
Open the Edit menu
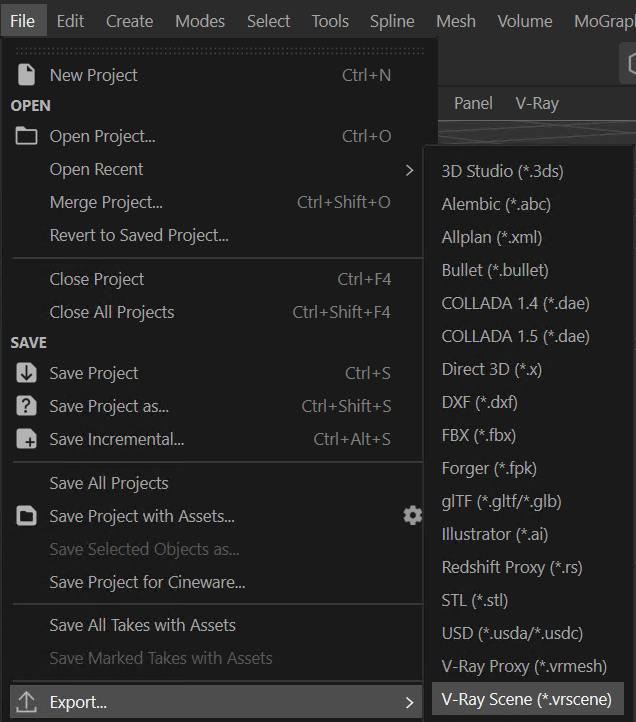[x=70, y=21]
